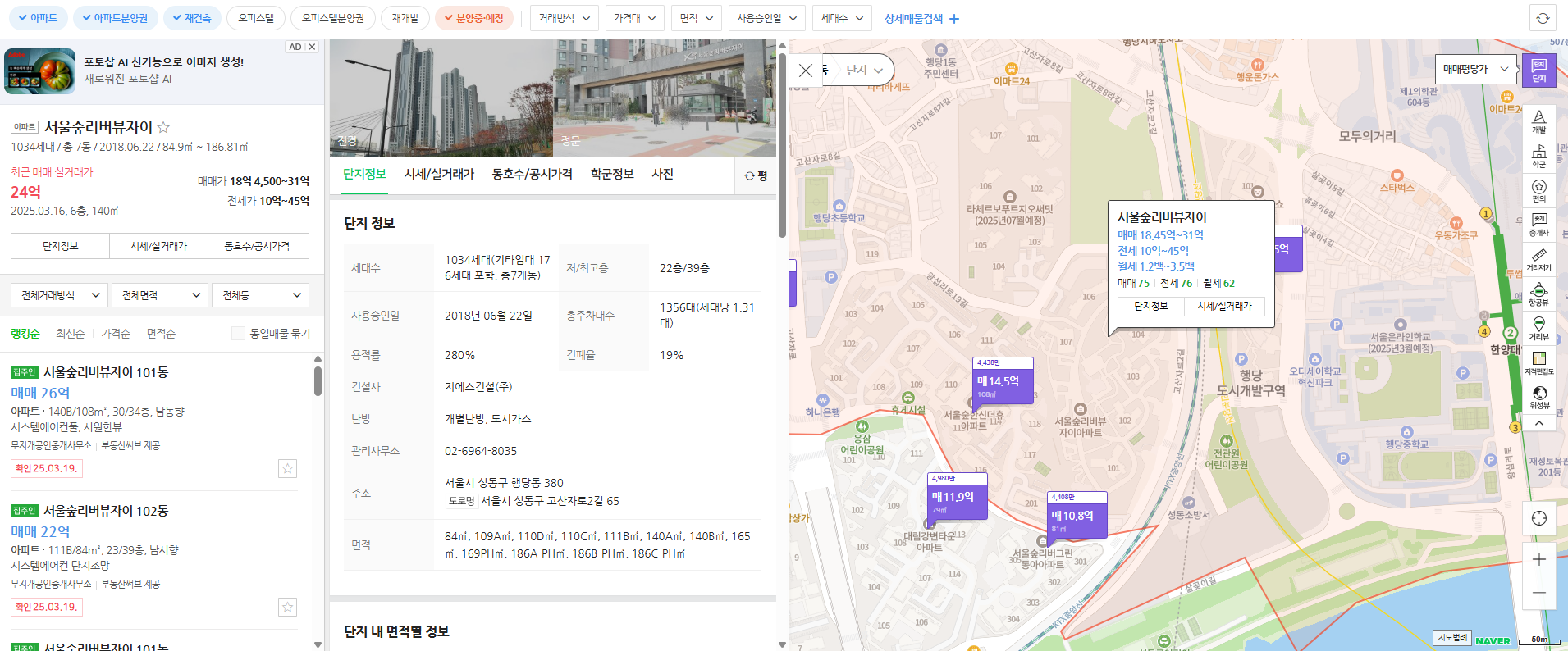
Task: Click left panel 동호수/공시가격 button
Action: (257, 246)
